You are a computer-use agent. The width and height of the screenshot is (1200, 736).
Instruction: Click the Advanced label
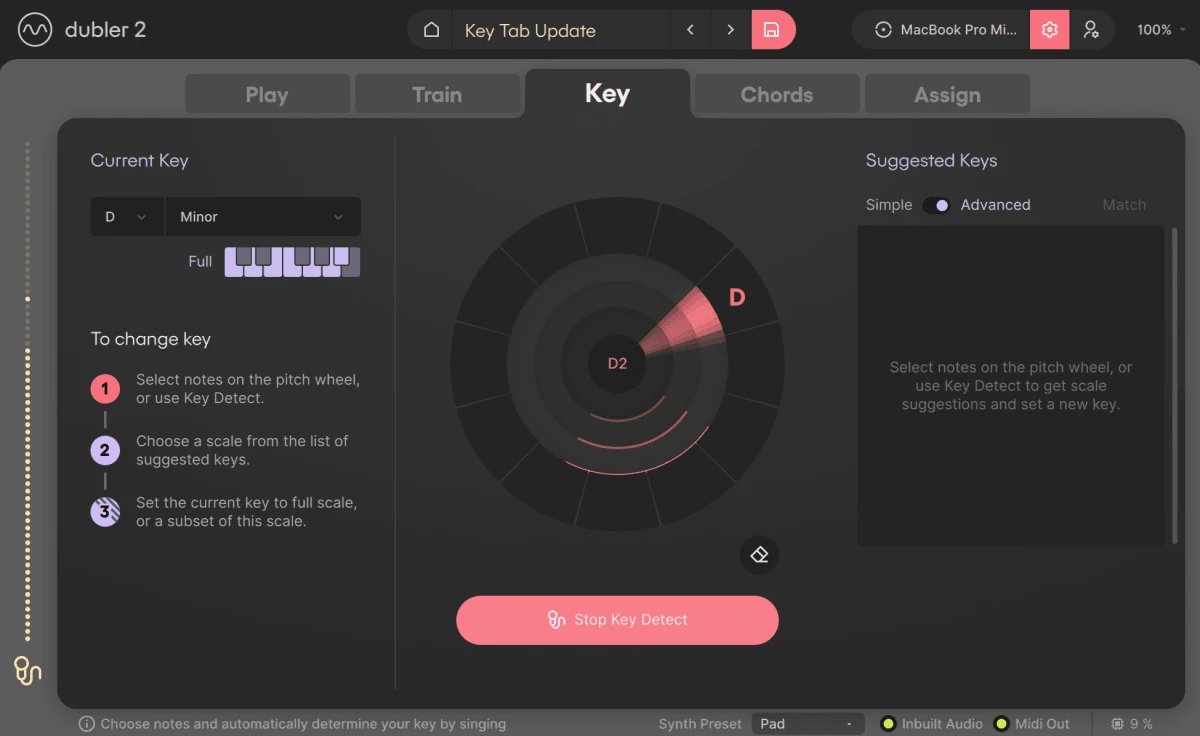click(x=995, y=205)
